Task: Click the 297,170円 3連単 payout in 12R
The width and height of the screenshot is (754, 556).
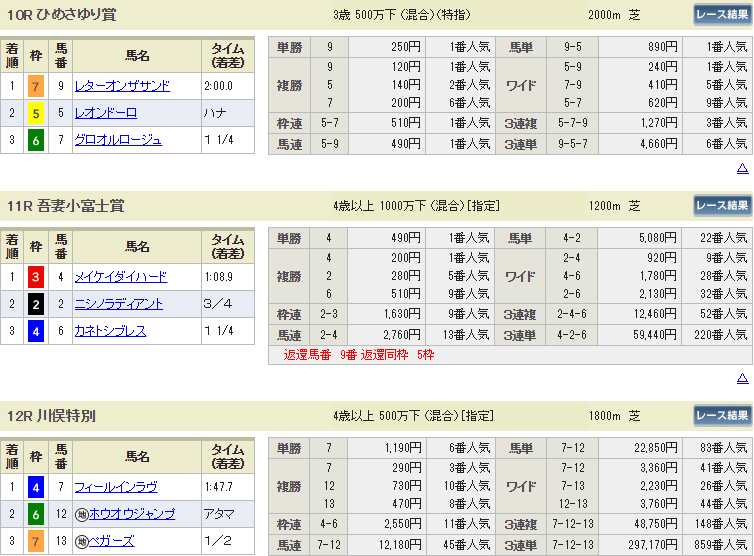Action: tap(653, 544)
